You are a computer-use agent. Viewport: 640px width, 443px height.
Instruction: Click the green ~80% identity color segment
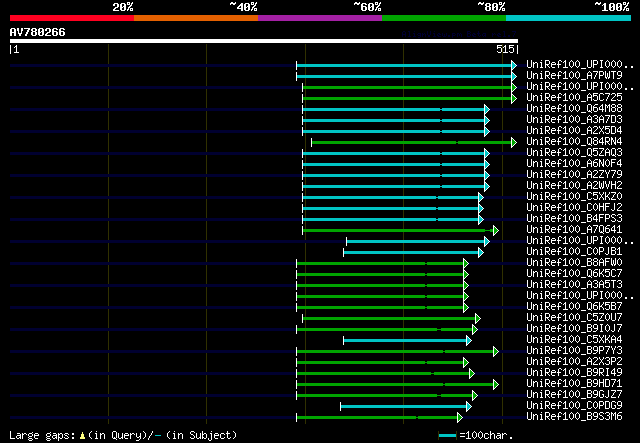(x=444, y=18)
